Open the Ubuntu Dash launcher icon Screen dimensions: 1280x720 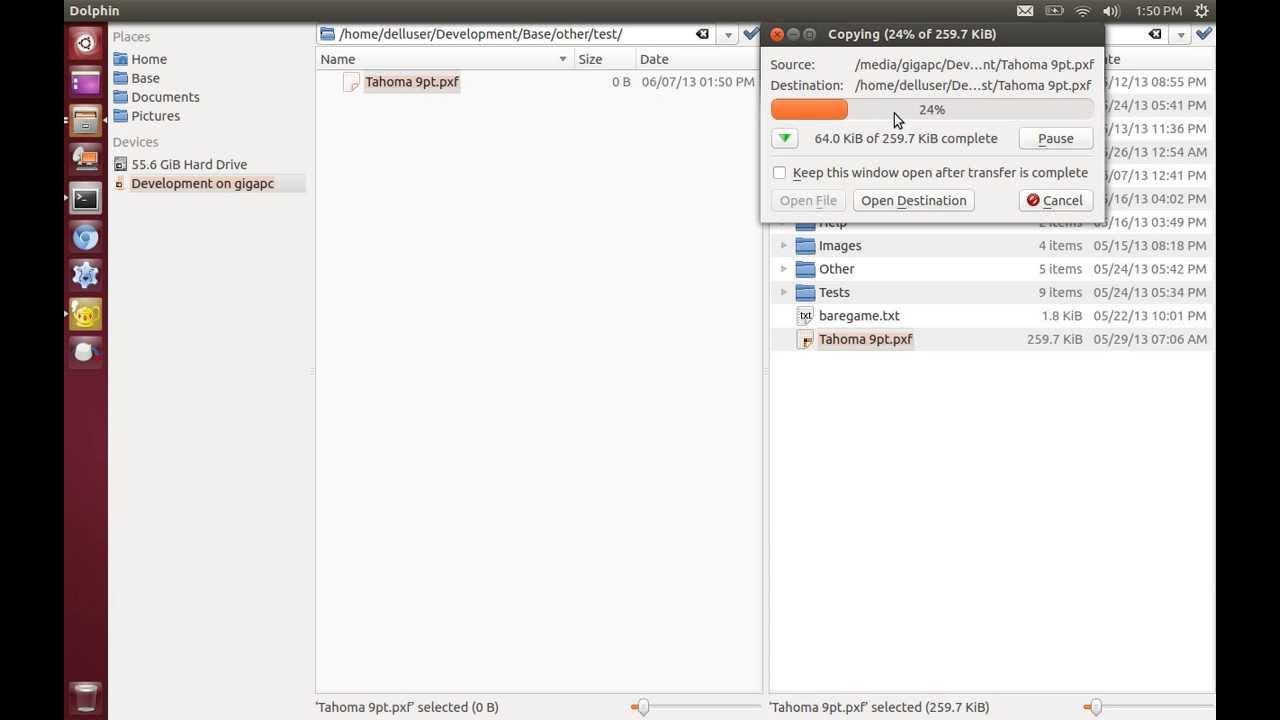click(85, 44)
